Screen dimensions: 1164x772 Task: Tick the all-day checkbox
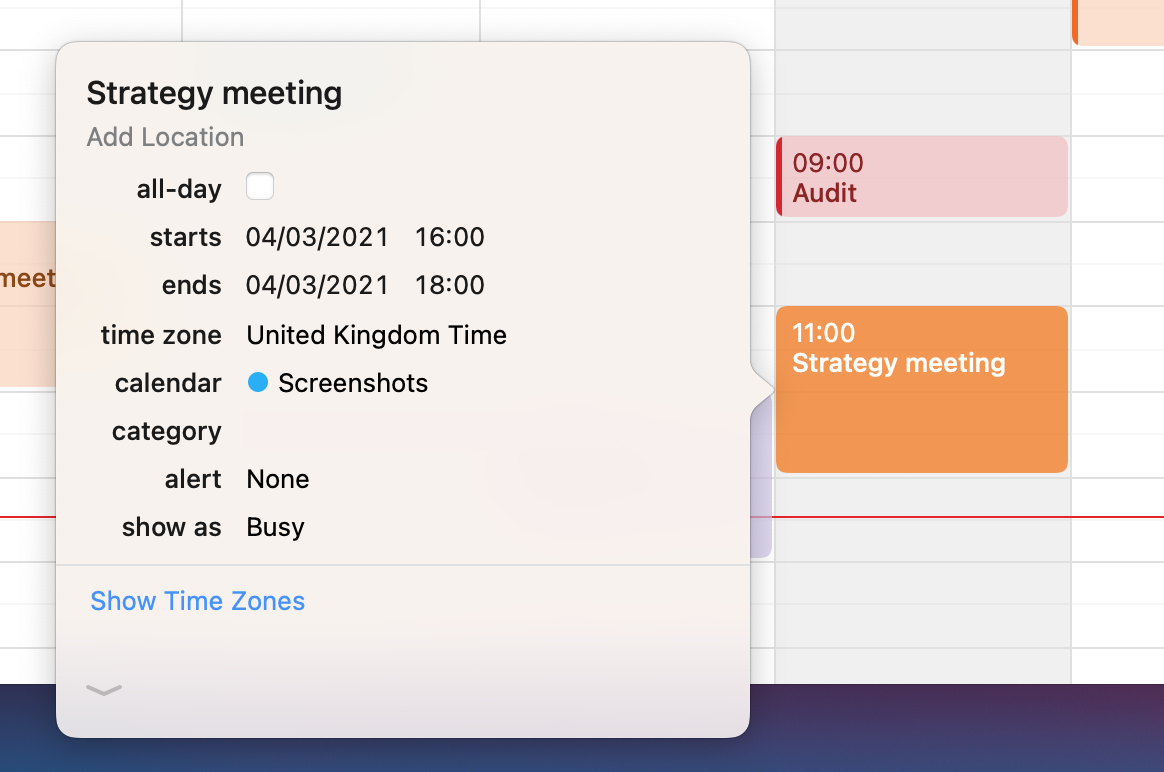tap(260, 186)
